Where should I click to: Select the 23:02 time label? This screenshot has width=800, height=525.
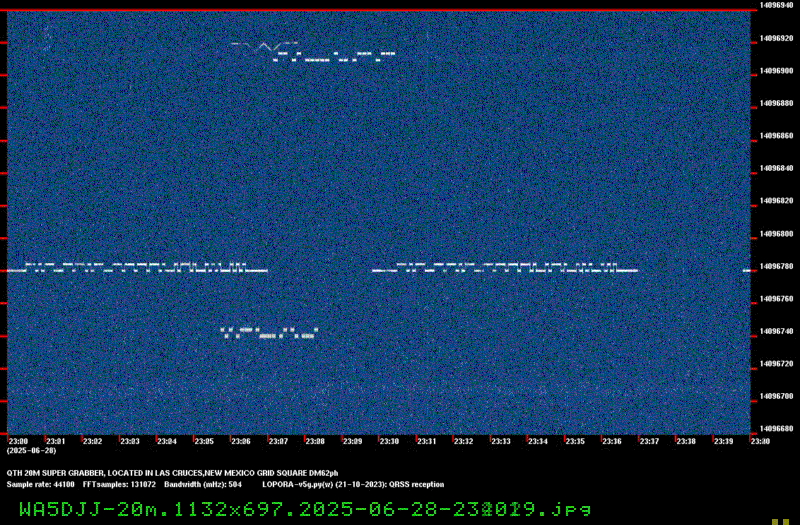click(93, 441)
